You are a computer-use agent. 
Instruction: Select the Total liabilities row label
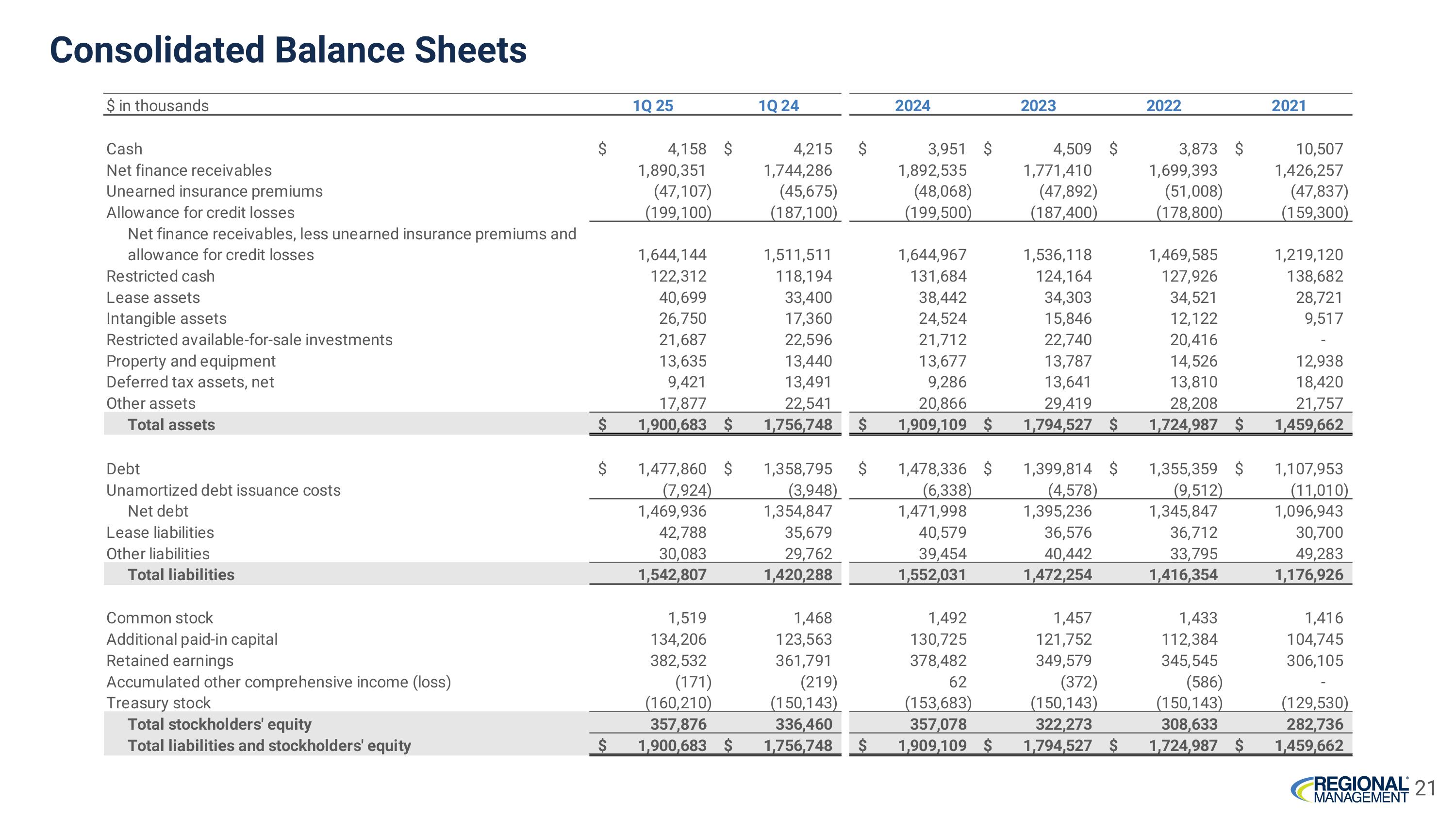(181, 575)
